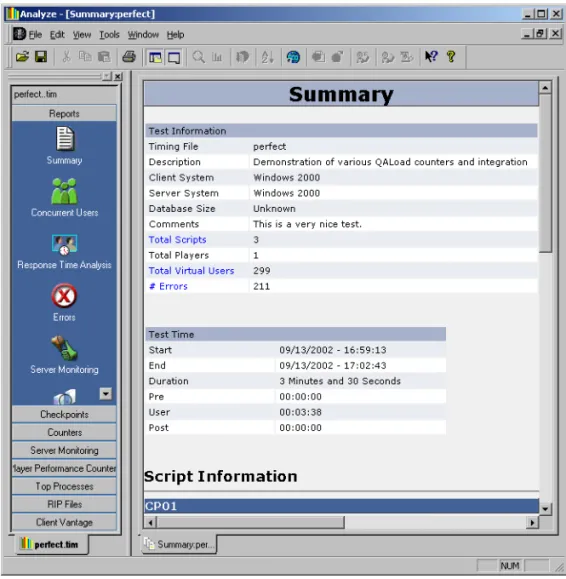The height and width of the screenshot is (579, 566).
Task: Click the 'This is a very nice test.' comment
Action: coord(307,224)
